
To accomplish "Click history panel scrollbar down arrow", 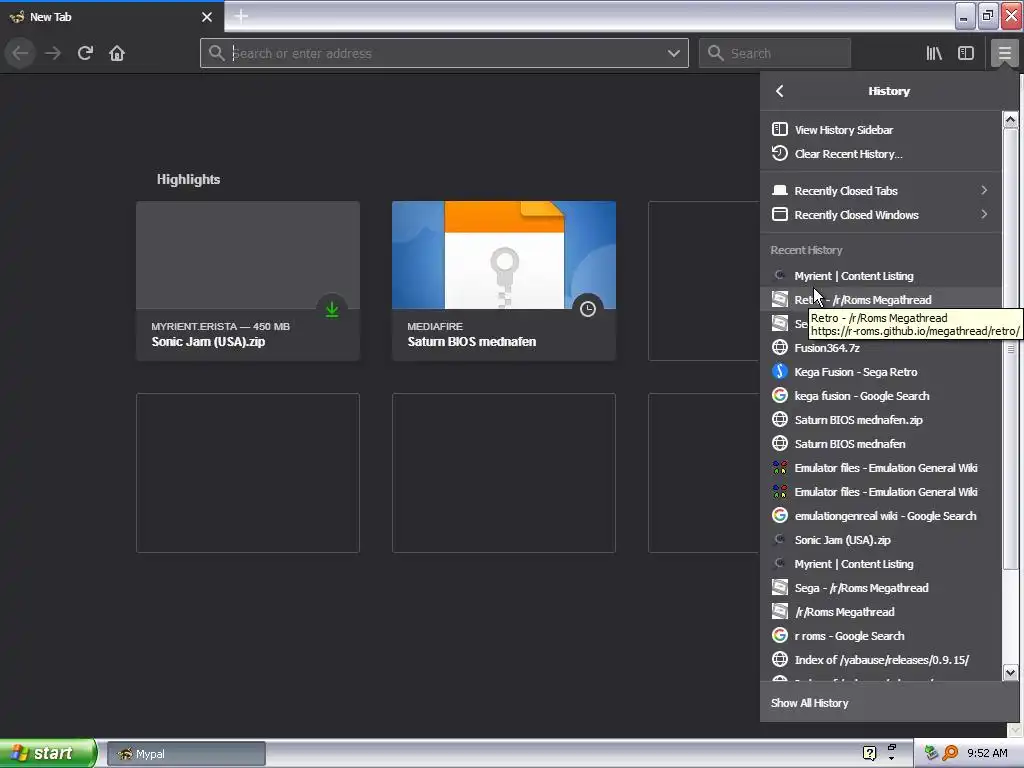I will pos(1010,673).
